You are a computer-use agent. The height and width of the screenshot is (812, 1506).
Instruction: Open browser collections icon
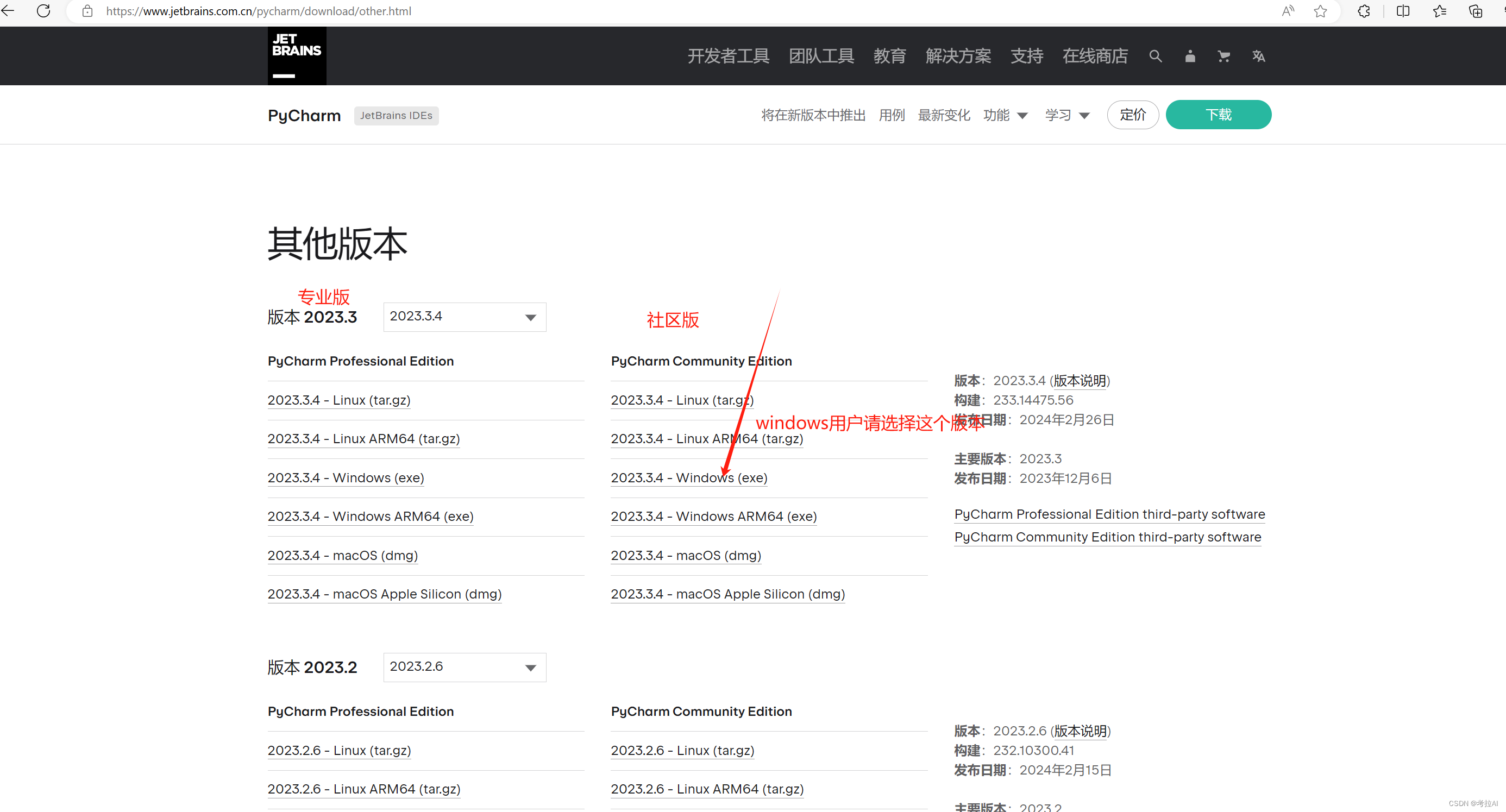(x=1476, y=11)
